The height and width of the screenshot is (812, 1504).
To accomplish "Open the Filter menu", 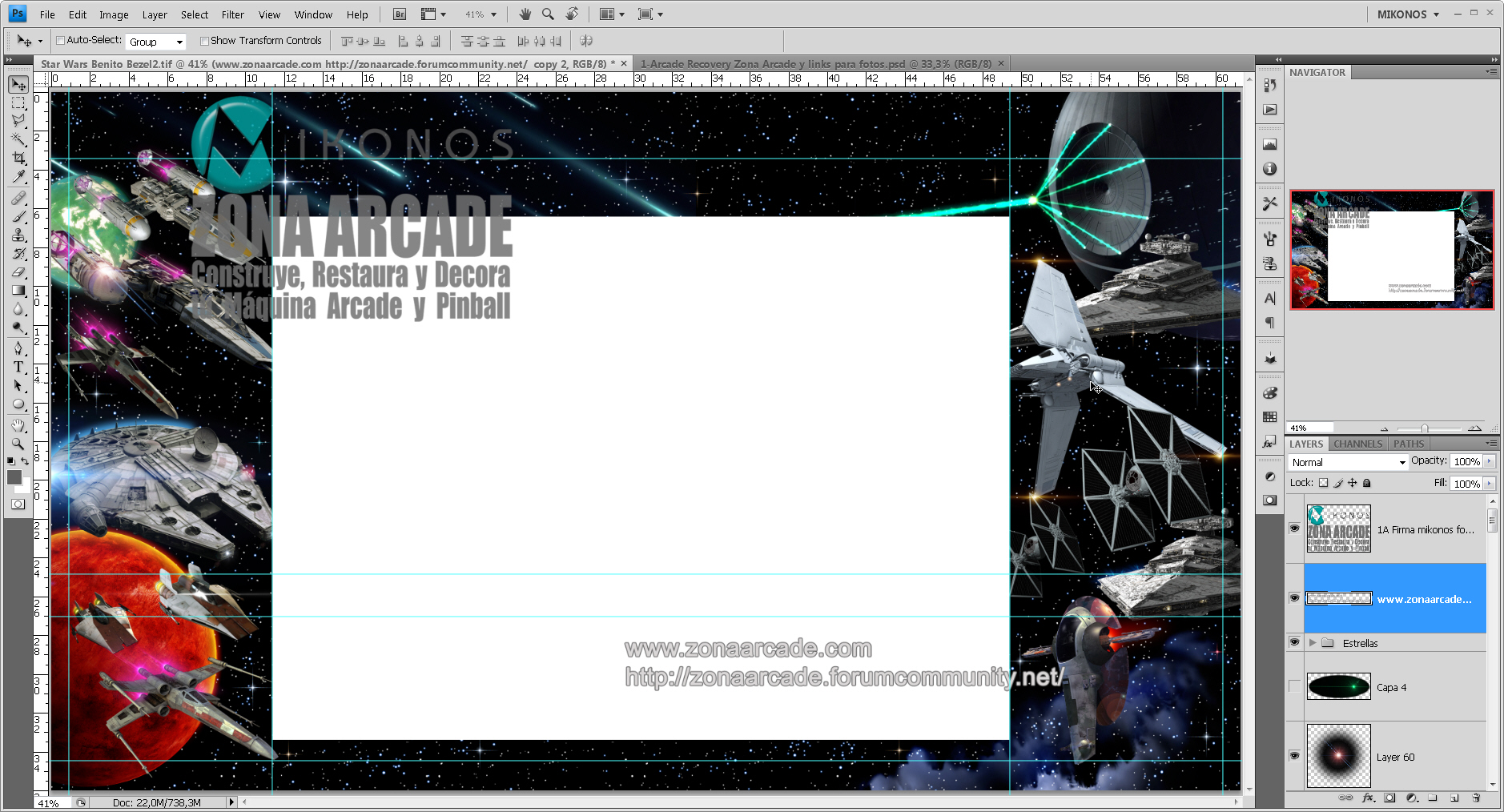I will tap(232, 14).
